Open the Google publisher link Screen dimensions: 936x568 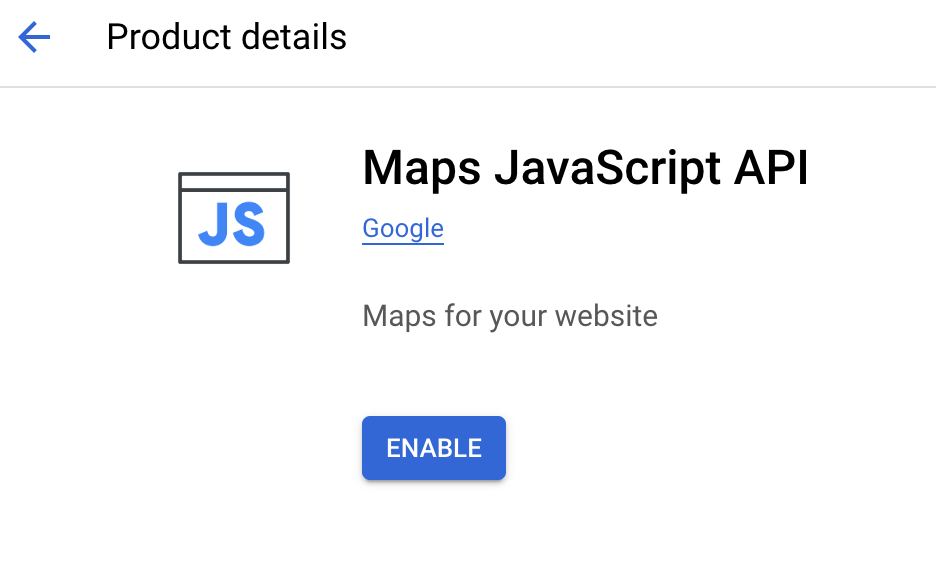coord(403,229)
